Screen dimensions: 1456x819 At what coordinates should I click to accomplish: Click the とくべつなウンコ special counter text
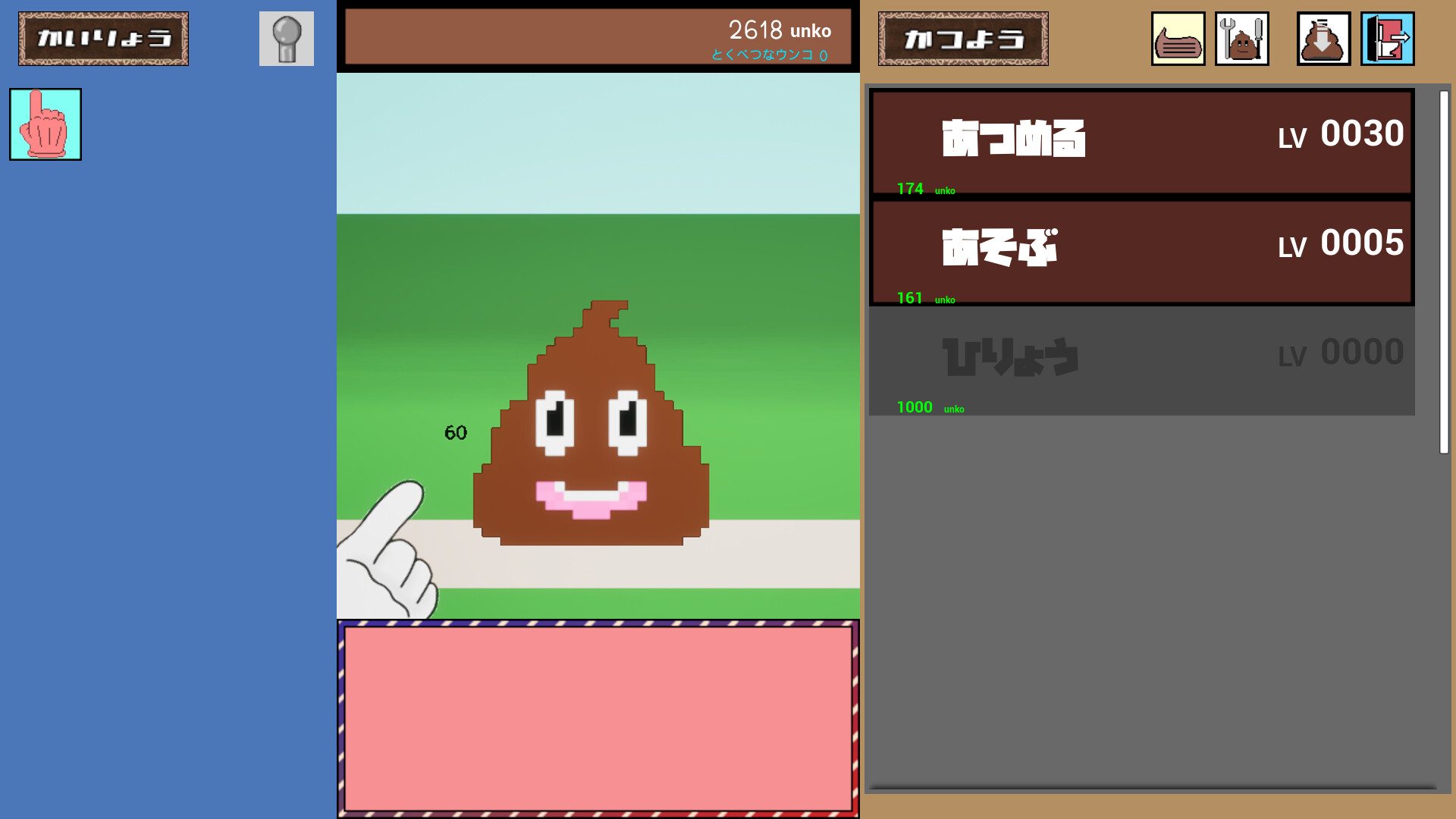768,55
